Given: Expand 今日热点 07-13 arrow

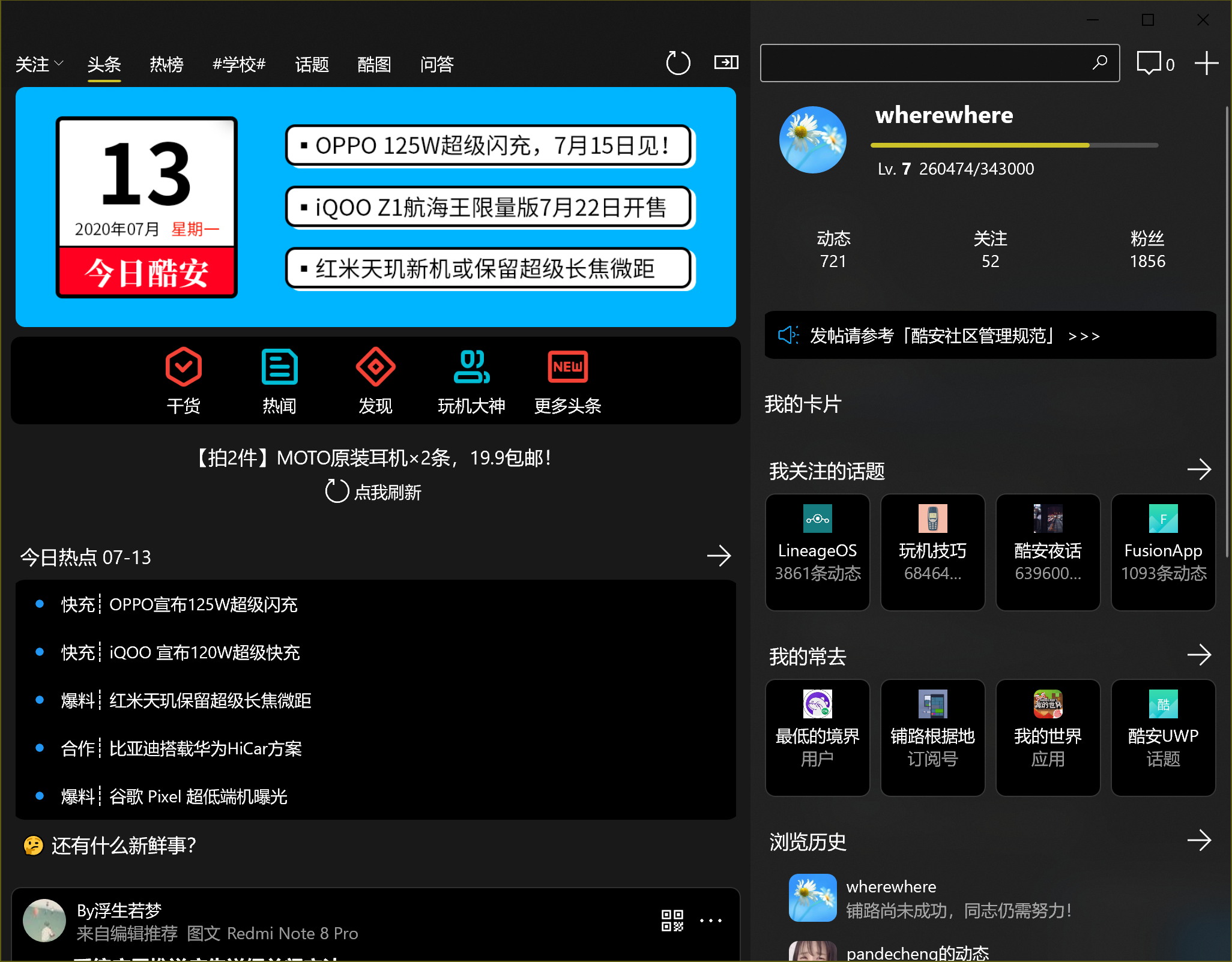Looking at the screenshot, I should tap(719, 556).
